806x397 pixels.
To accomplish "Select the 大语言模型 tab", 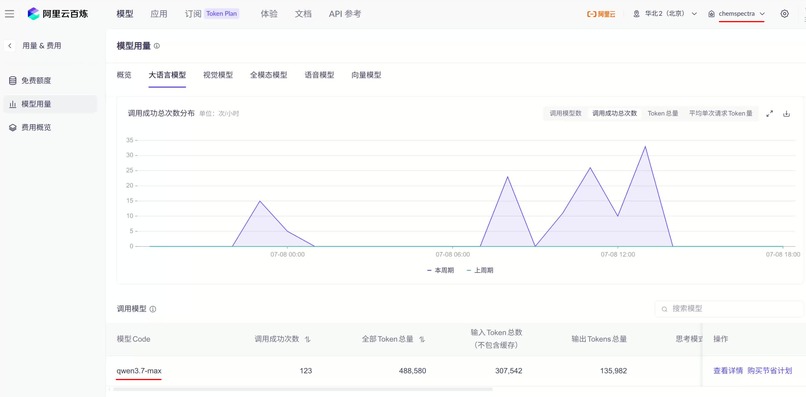I will point(167,75).
